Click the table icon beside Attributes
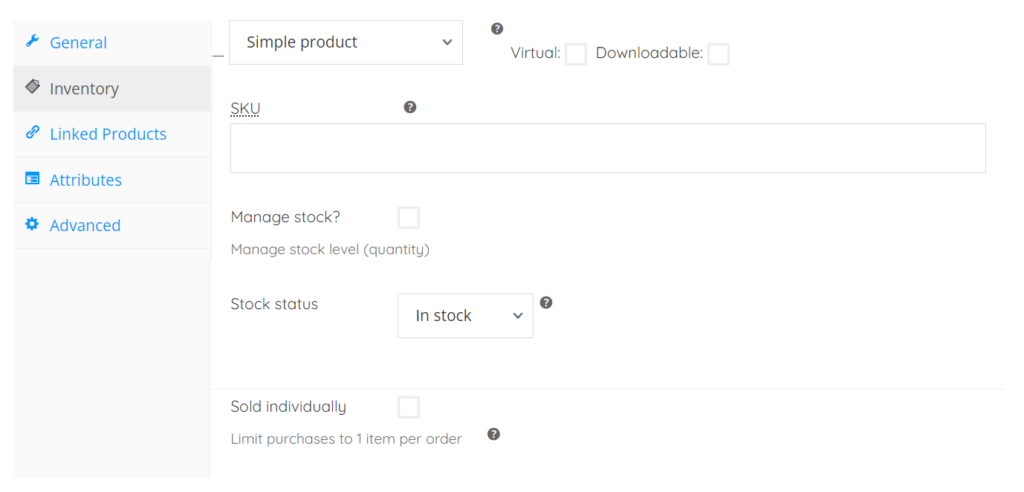This screenshot has width=1024, height=492. [32, 179]
